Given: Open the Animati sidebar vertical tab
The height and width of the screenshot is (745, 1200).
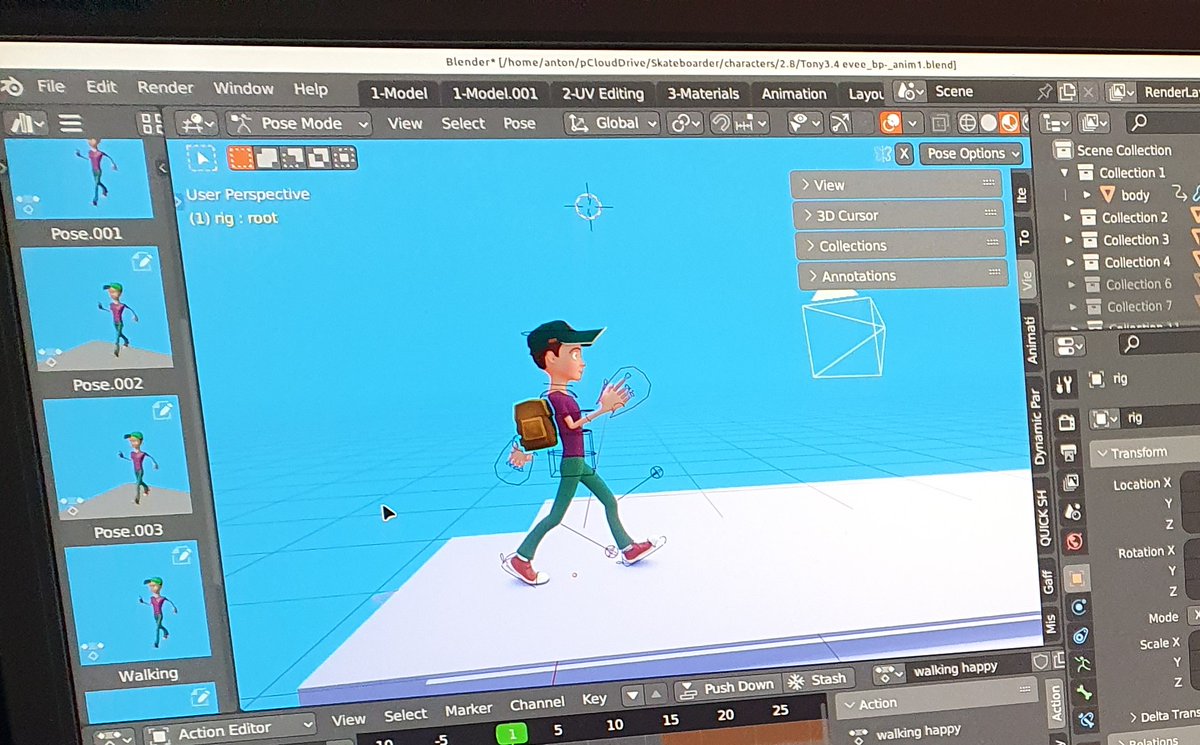Looking at the screenshot, I should pyautogui.click(x=1031, y=340).
